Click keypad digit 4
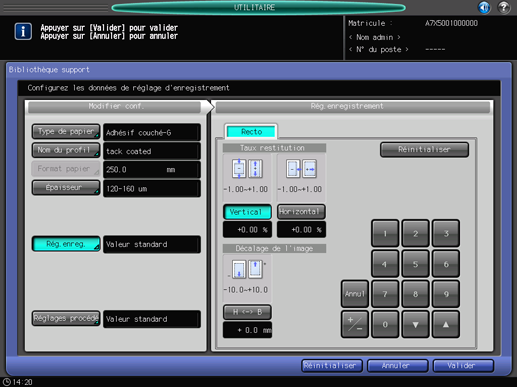The image size is (517, 387). point(385,264)
